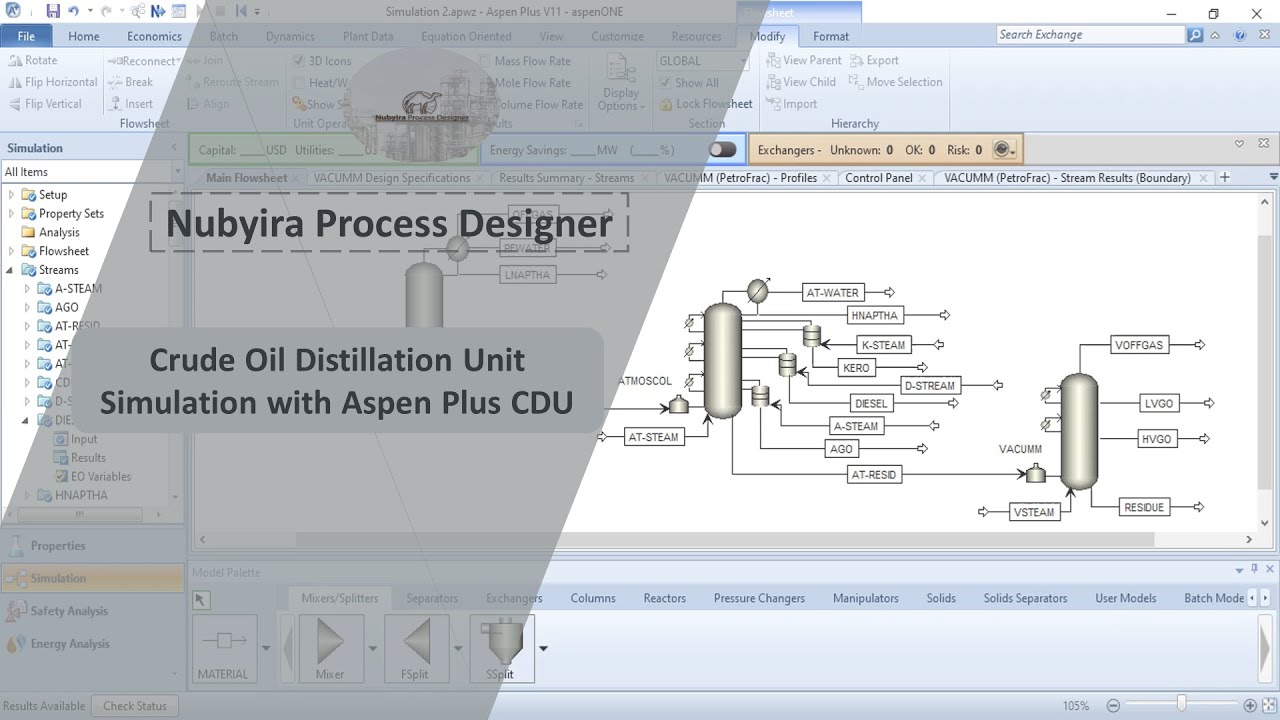
Task: Open the File menu button
Action: tap(26, 36)
